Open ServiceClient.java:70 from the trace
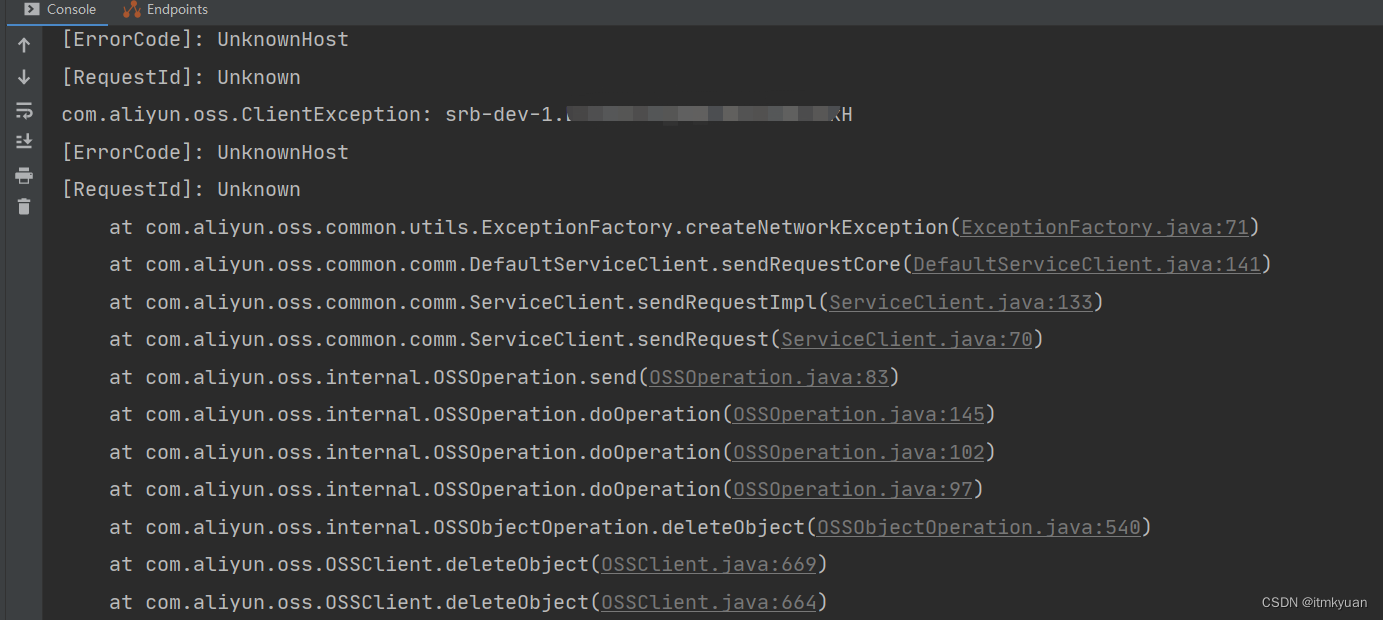1383x620 pixels. click(906, 339)
